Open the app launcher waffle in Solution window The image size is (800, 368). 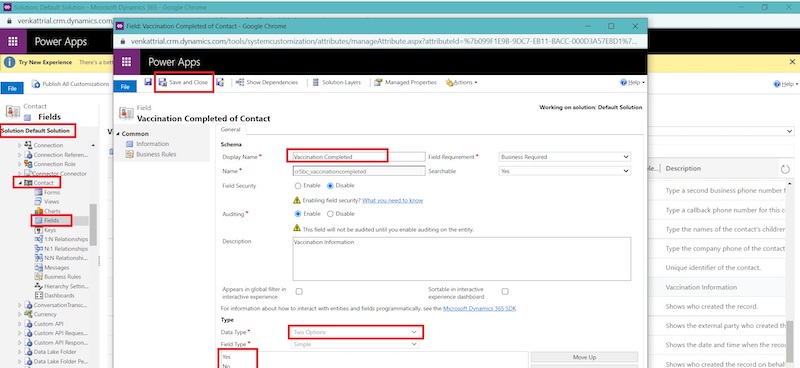click(x=13, y=42)
